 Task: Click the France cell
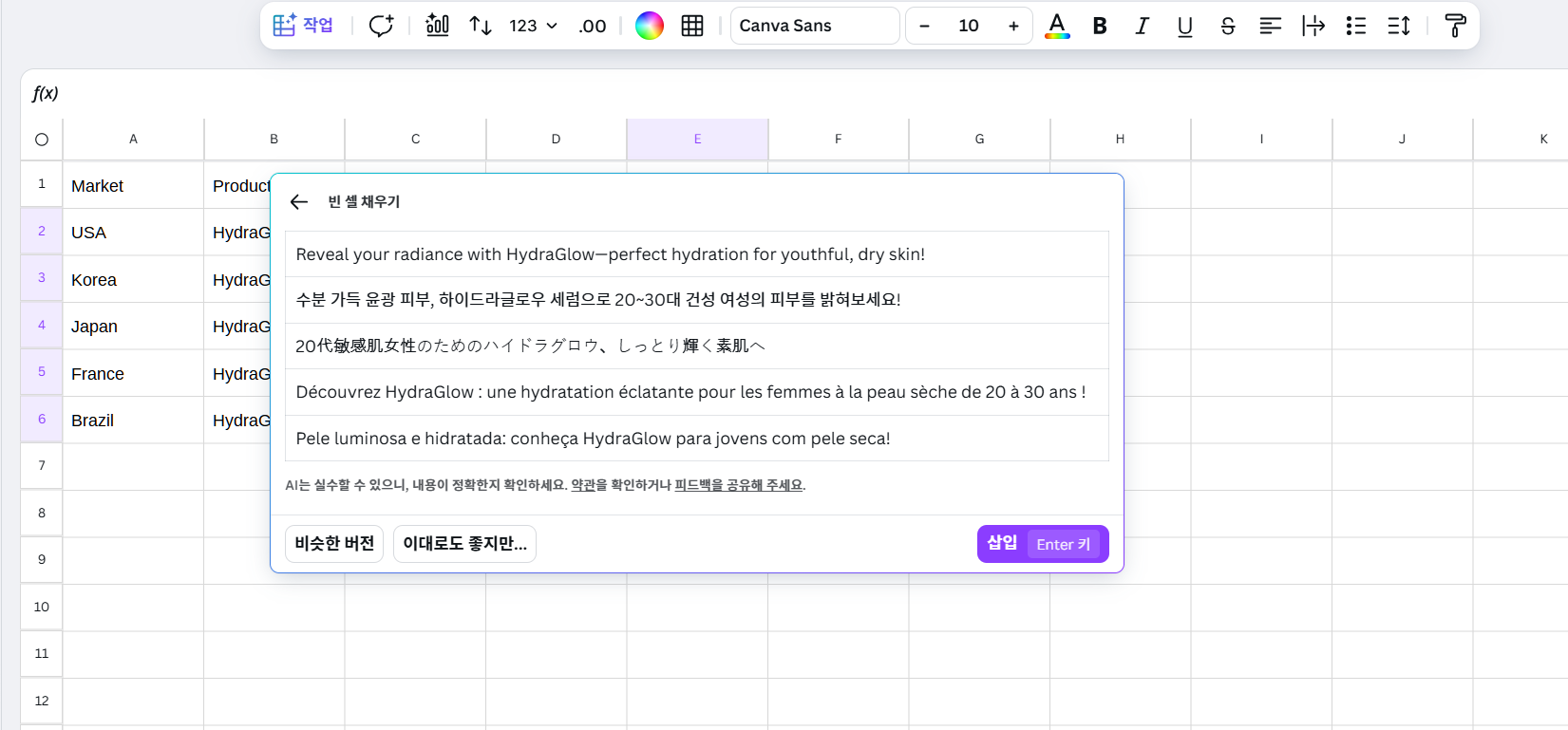tap(133, 374)
